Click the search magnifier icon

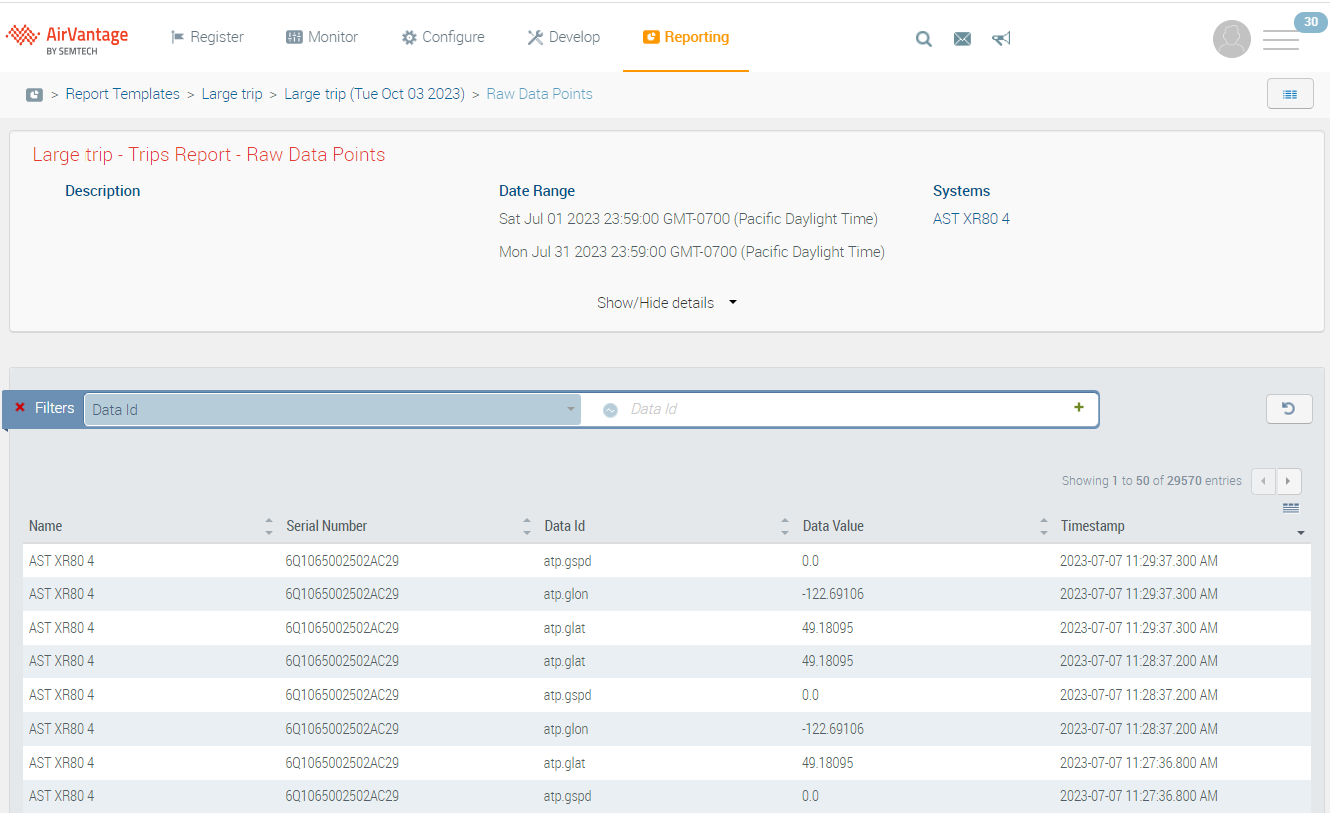click(924, 39)
